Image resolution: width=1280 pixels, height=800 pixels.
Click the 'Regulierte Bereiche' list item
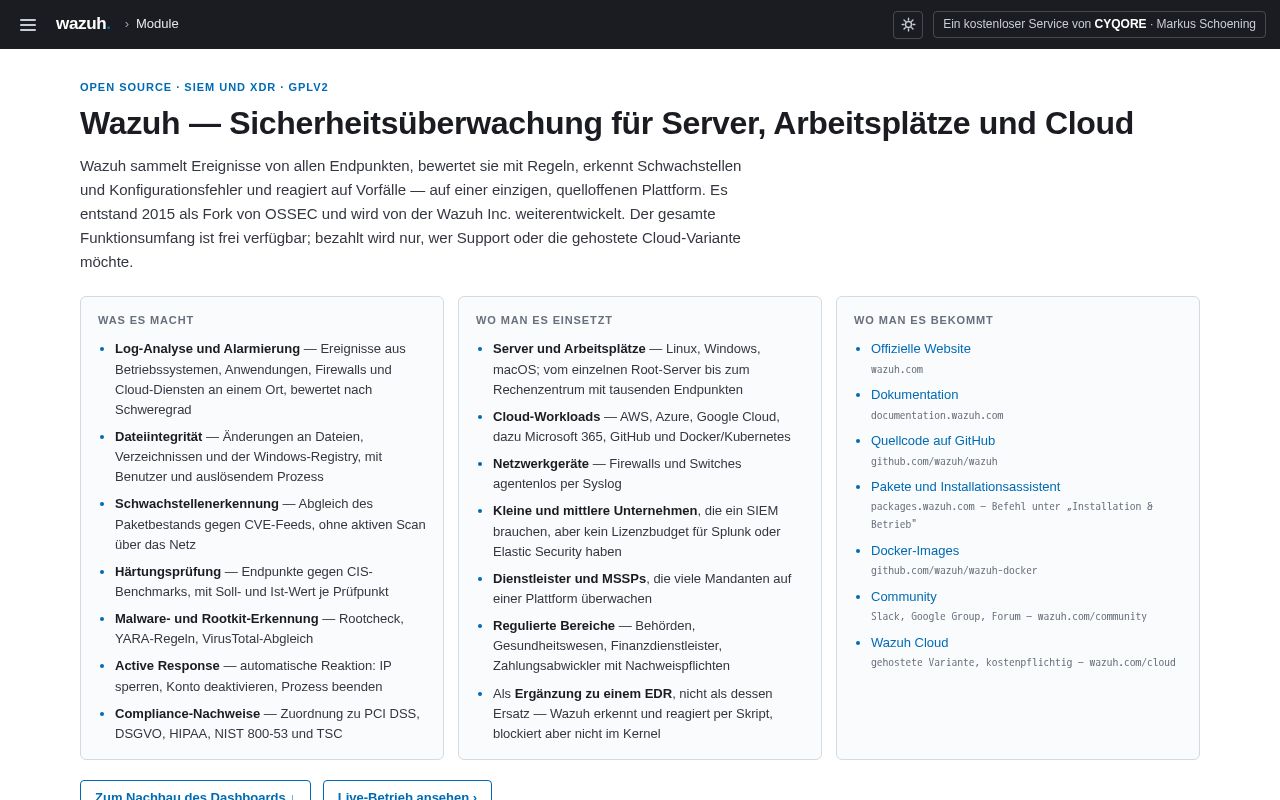point(648,646)
